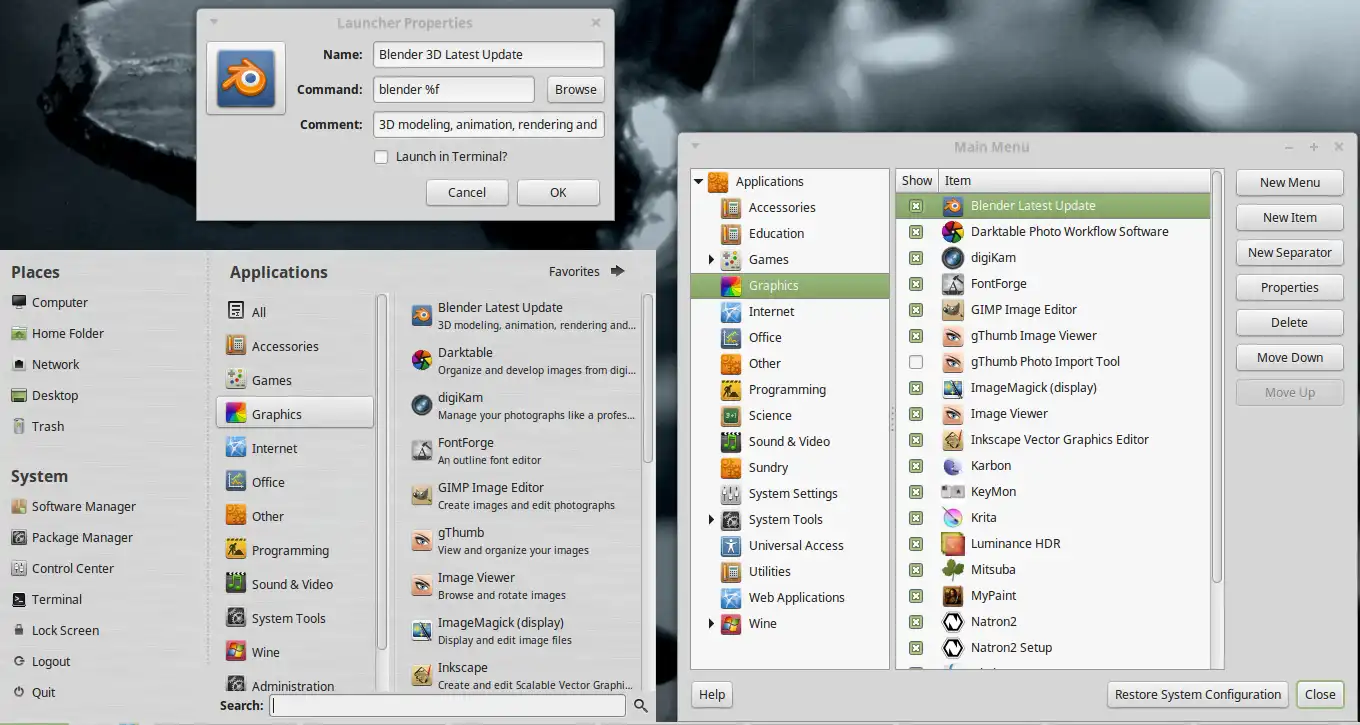Click the Search input box
Viewport: 1360px width, 725px height.
[x=448, y=706]
